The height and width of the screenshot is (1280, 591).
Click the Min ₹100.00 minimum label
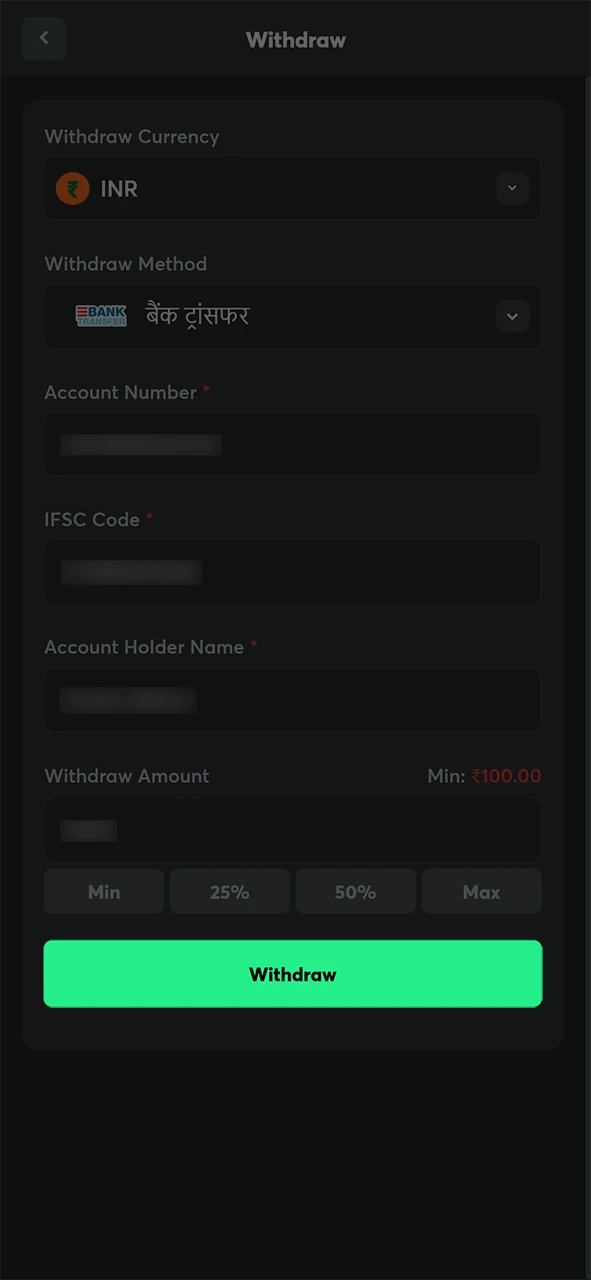[484, 775]
